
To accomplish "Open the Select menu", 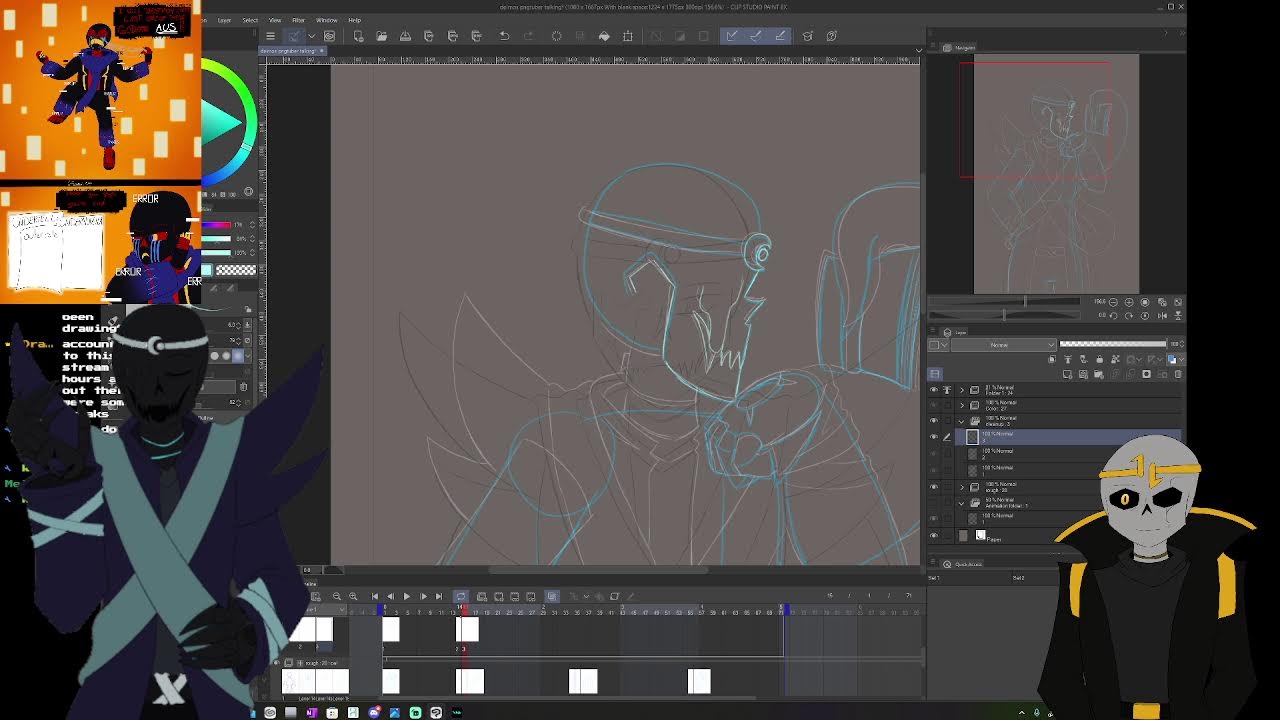I will pos(250,20).
